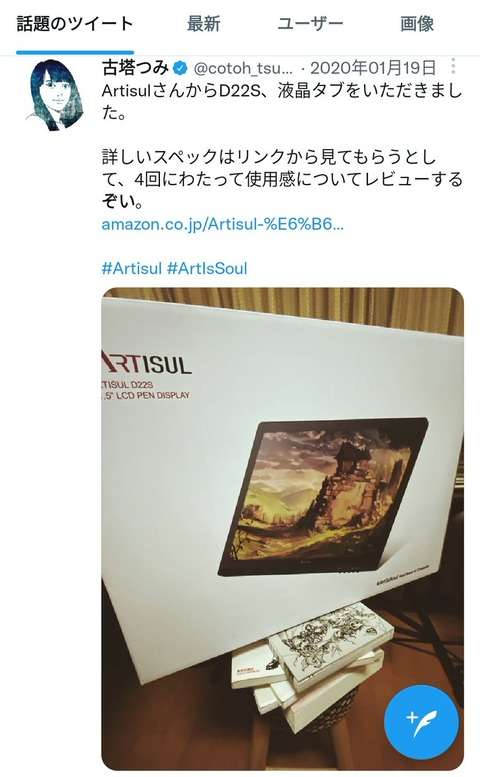Click the blue verified badge beside 古塔つみ
Image resolution: width=480 pixels, height=777 pixels.
pyautogui.click(x=179, y=68)
